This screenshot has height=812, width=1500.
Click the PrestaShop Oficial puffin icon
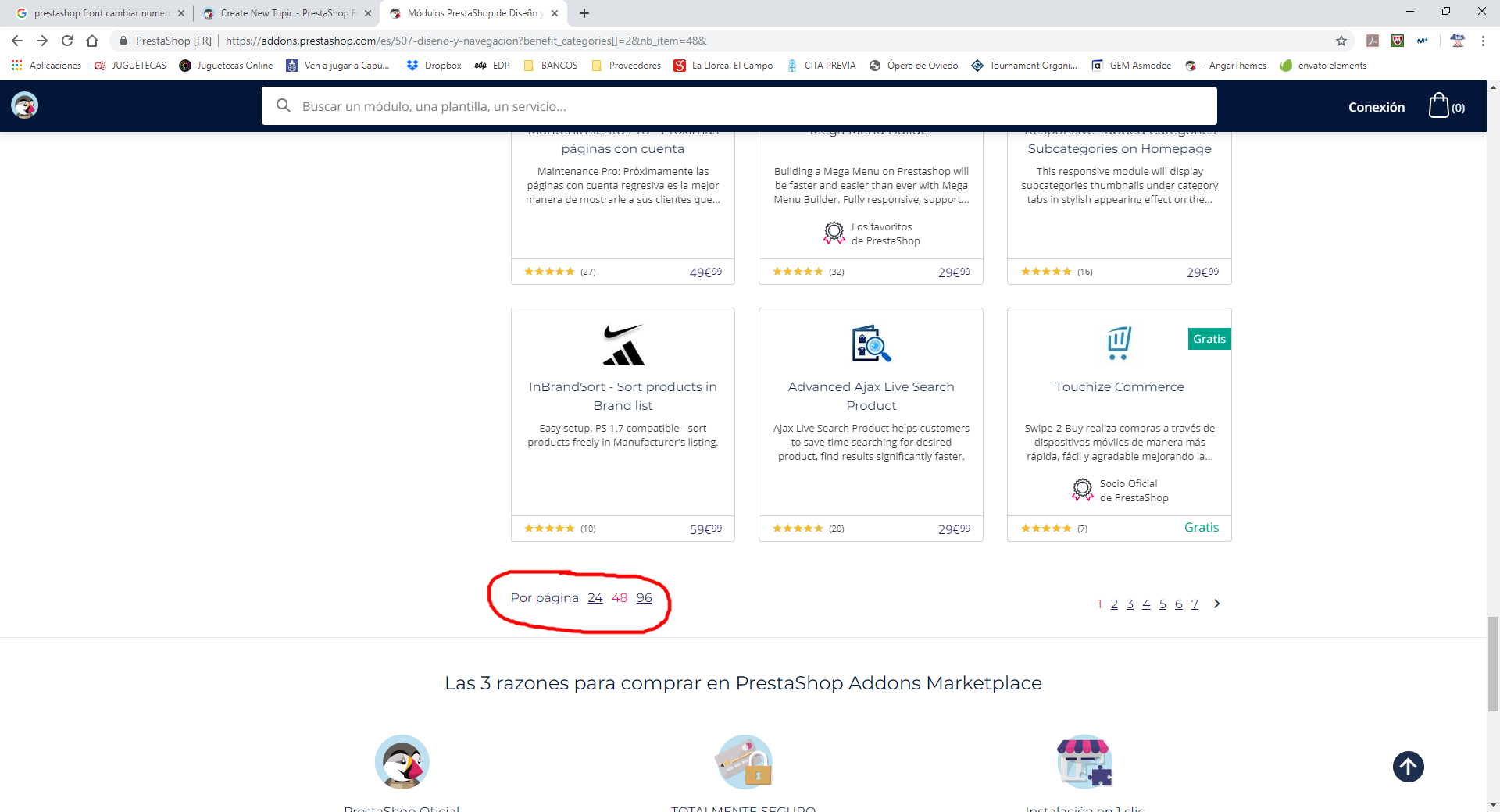(402, 762)
